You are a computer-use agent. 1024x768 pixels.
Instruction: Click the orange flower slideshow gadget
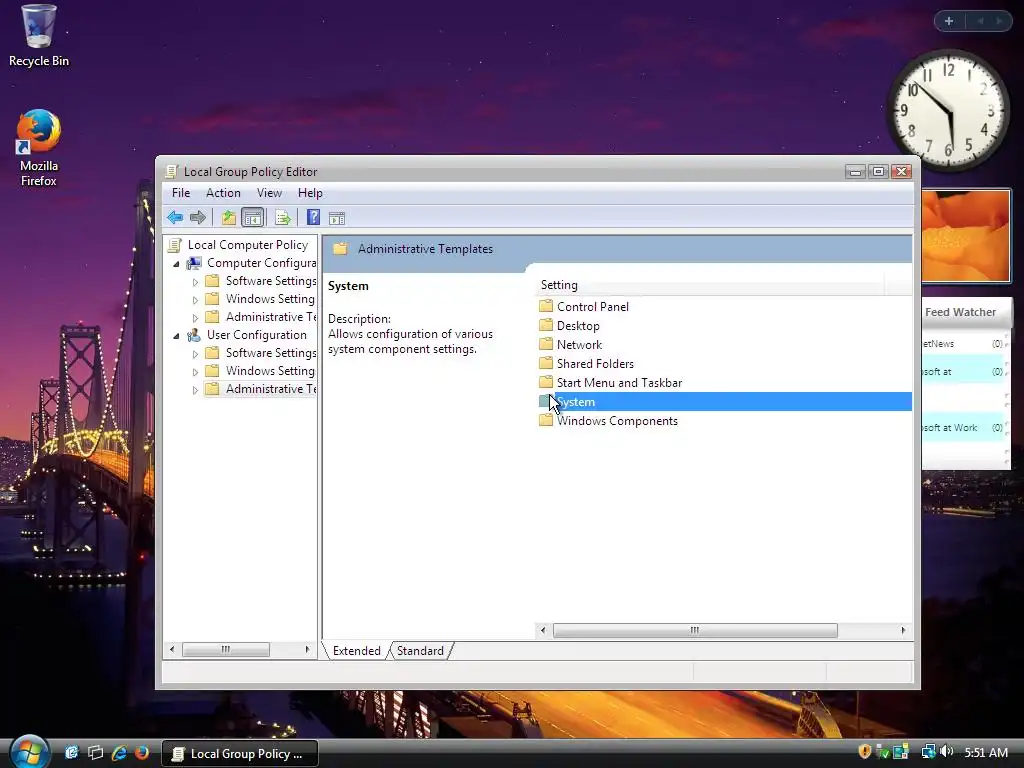click(x=966, y=236)
